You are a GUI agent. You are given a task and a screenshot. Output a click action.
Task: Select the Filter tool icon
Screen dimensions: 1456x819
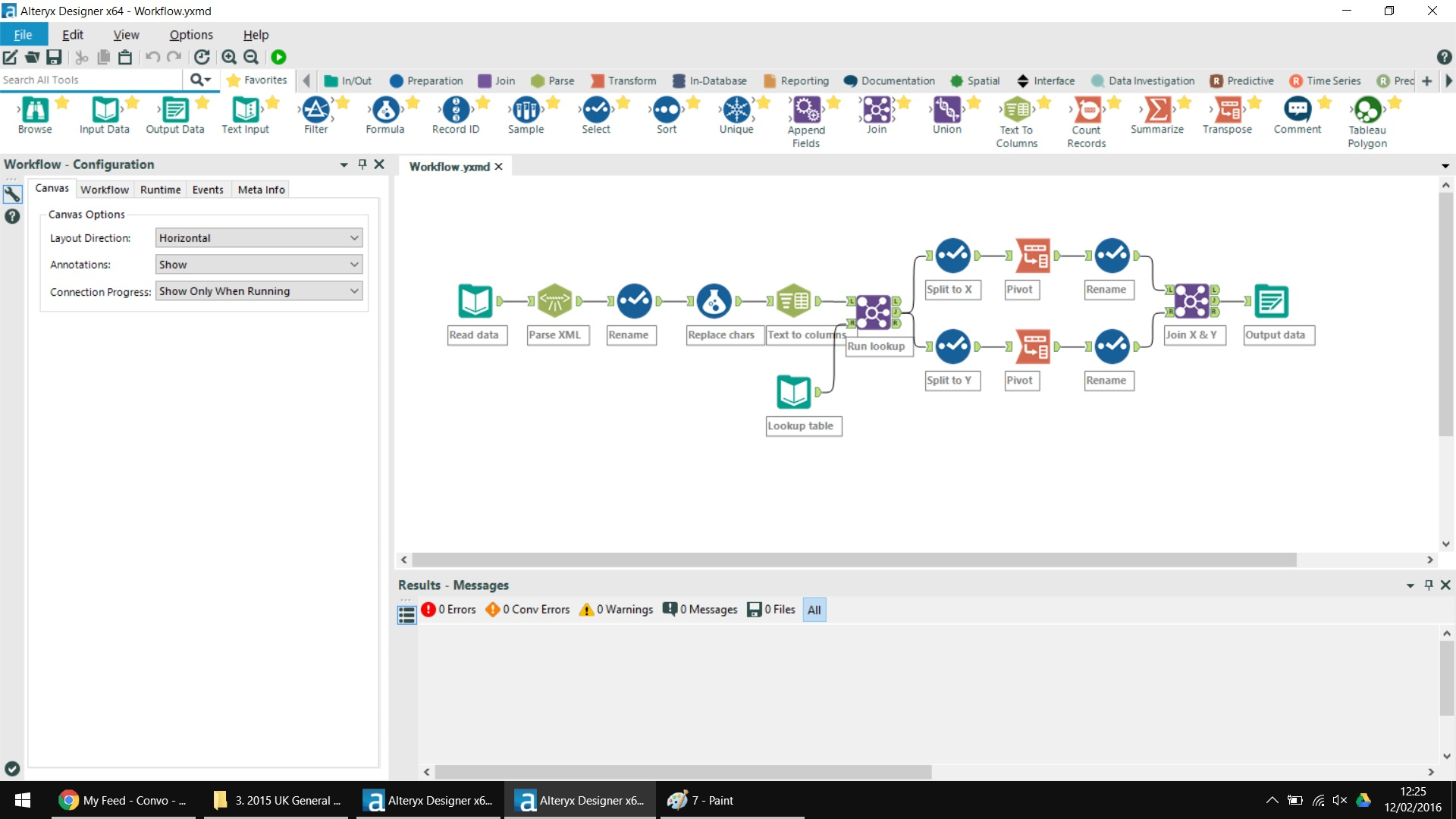(x=315, y=110)
